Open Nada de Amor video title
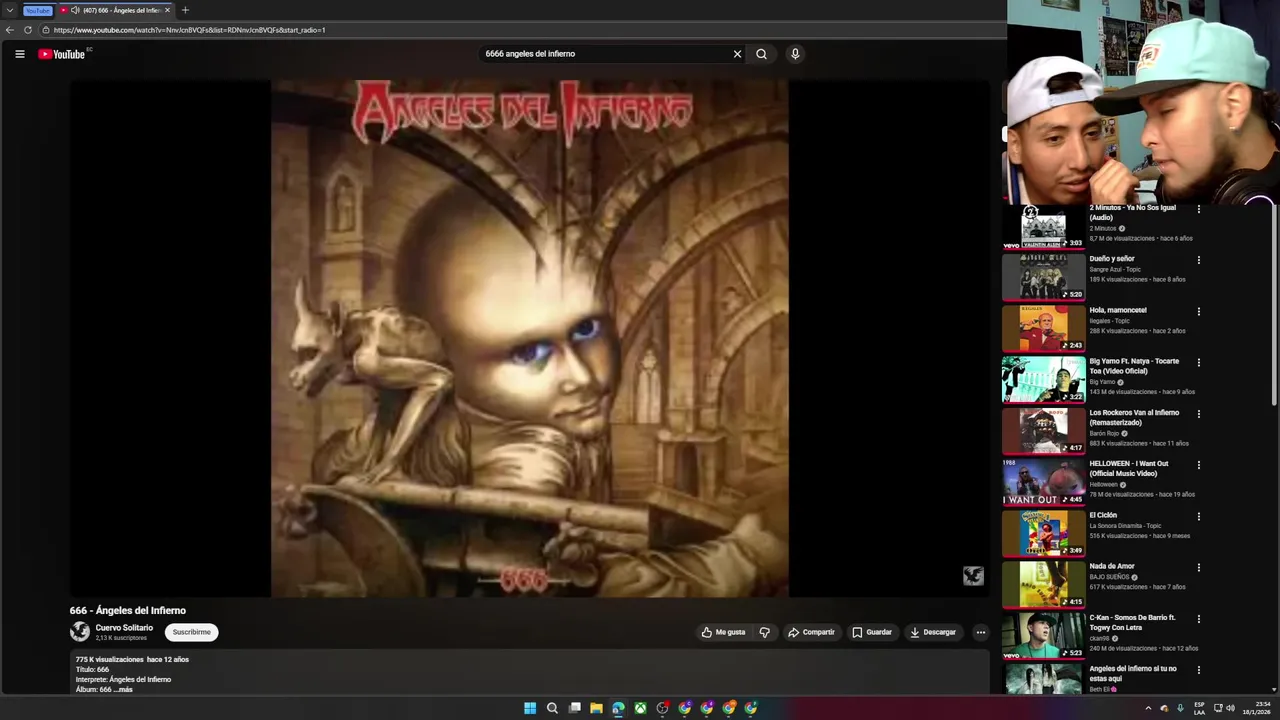 tap(1112, 566)
